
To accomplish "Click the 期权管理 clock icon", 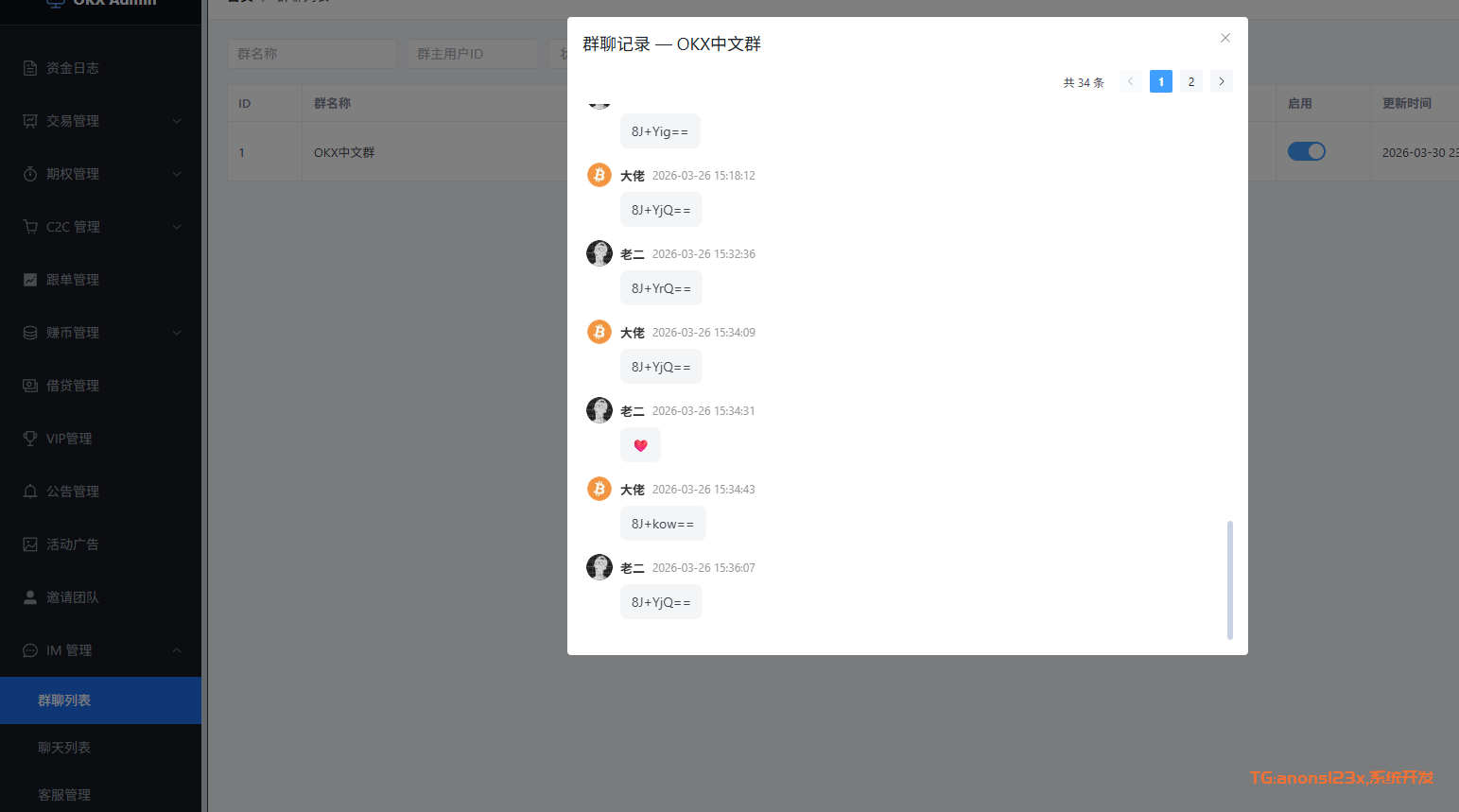I will pos(30,174).
